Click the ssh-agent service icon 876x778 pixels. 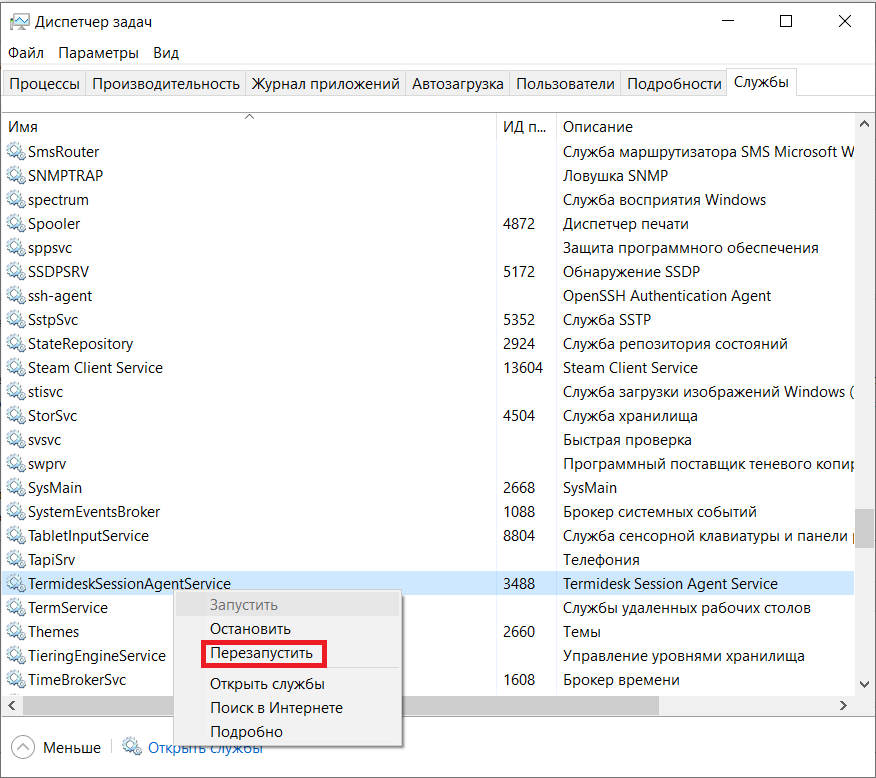click(x=15, y=296)
